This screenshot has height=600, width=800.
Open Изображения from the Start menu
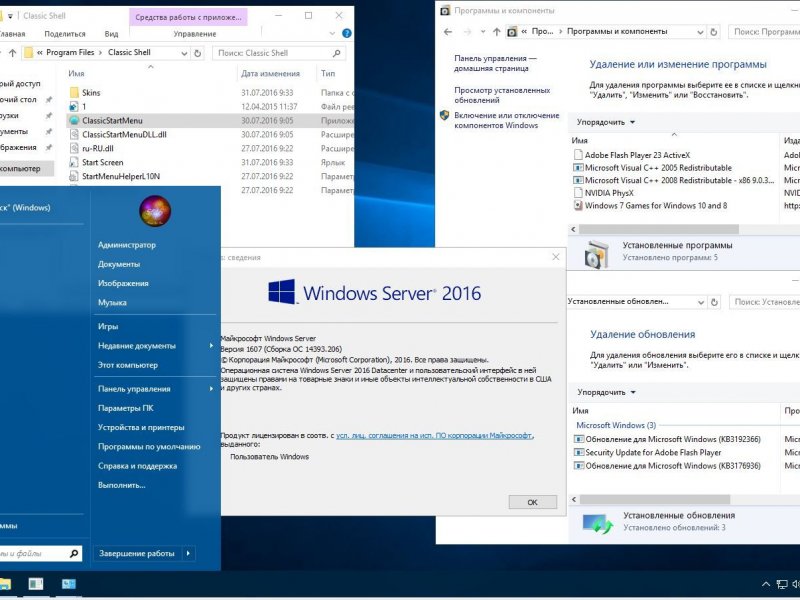(x=123, y=283)
